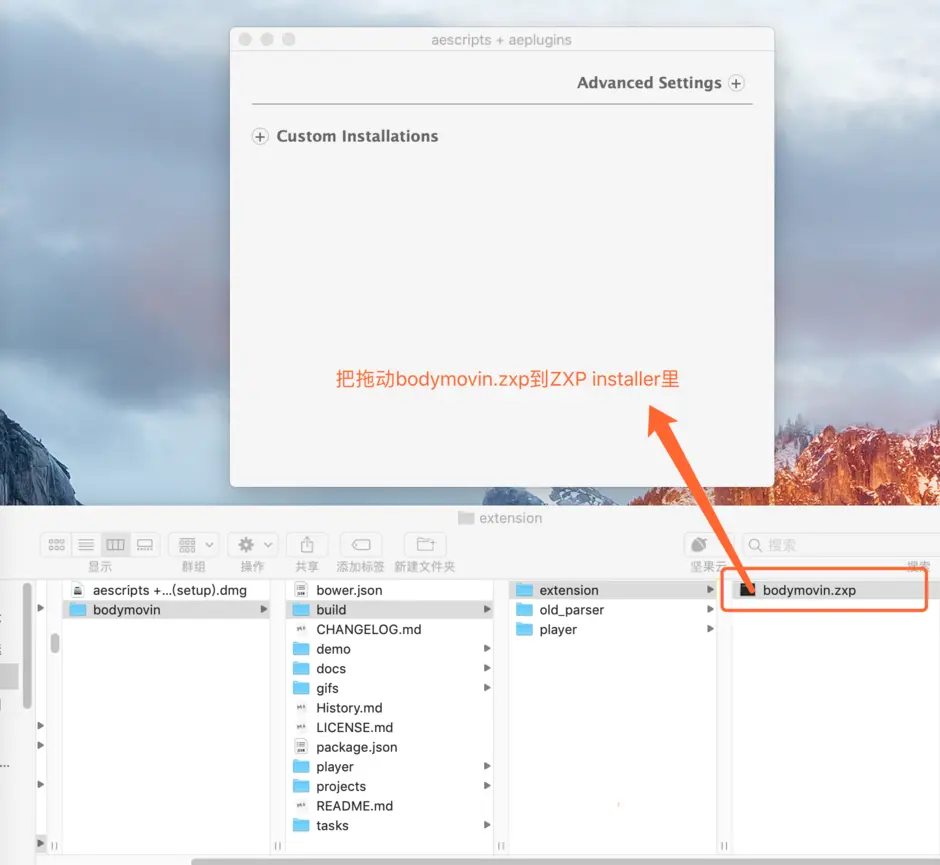
Task: Click bodymovin.zxp file icon
Action: (x=747, y=590)
